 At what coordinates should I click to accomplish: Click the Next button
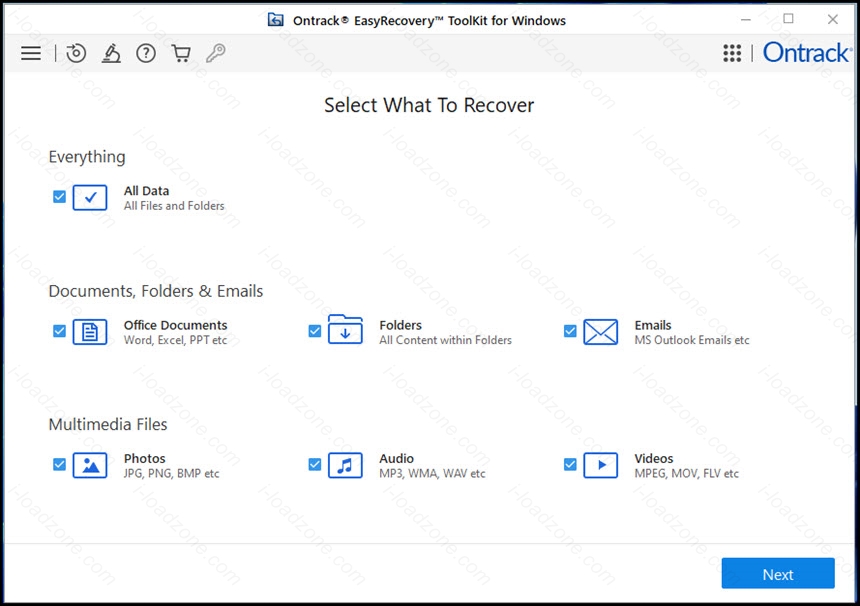778,574
